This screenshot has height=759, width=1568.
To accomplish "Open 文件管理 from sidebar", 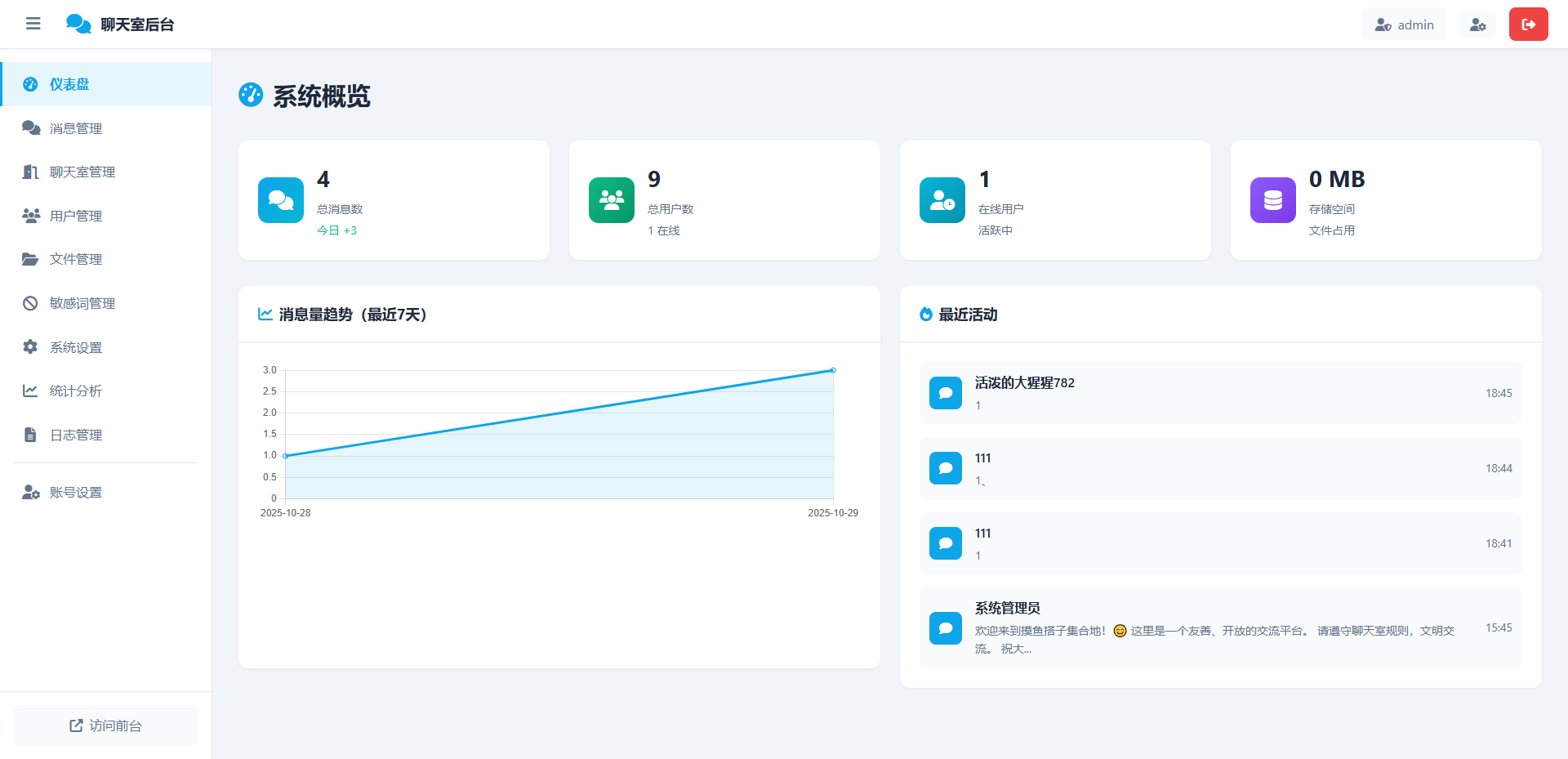I will [x=75, y=259].
